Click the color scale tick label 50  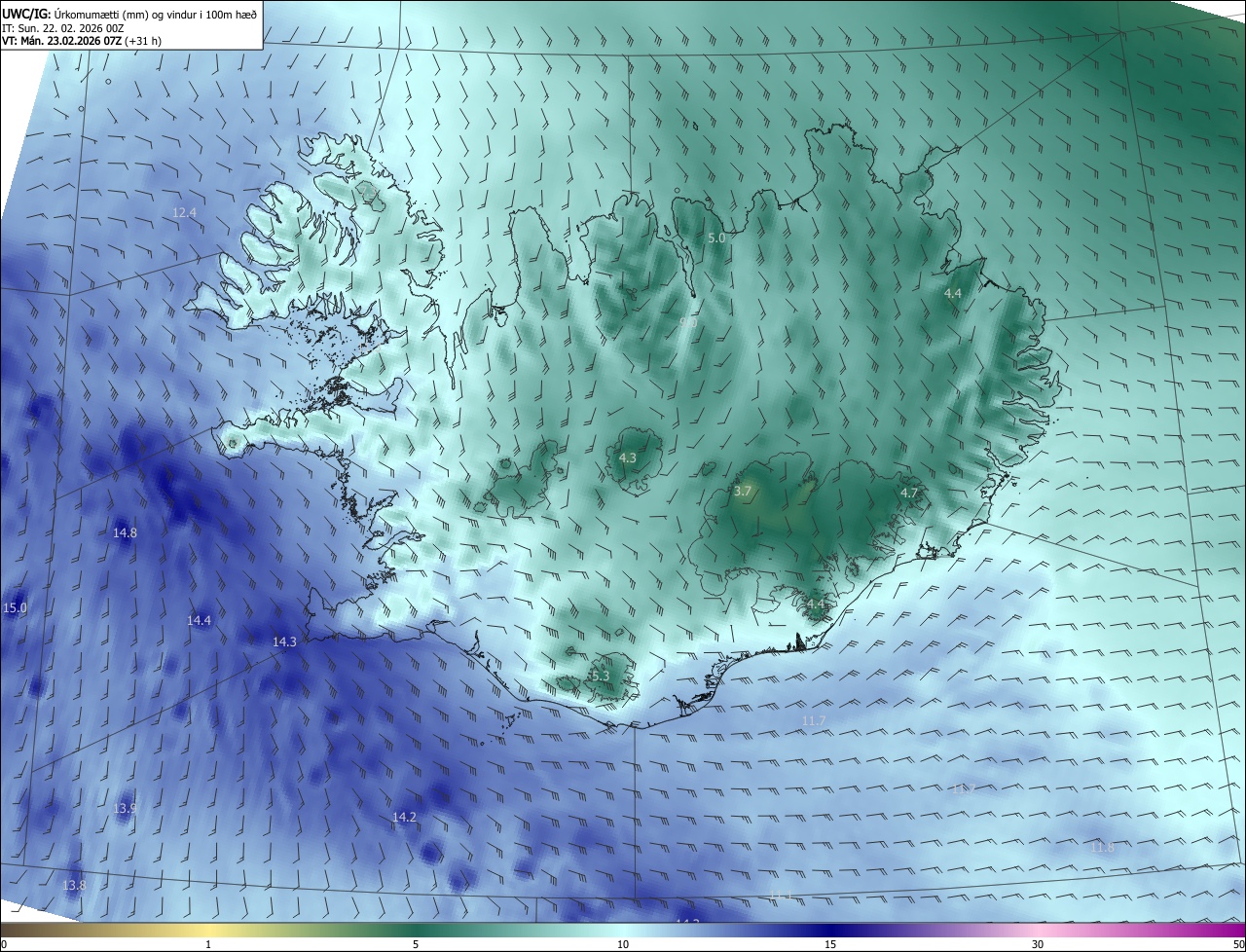tap(1238, 944)
